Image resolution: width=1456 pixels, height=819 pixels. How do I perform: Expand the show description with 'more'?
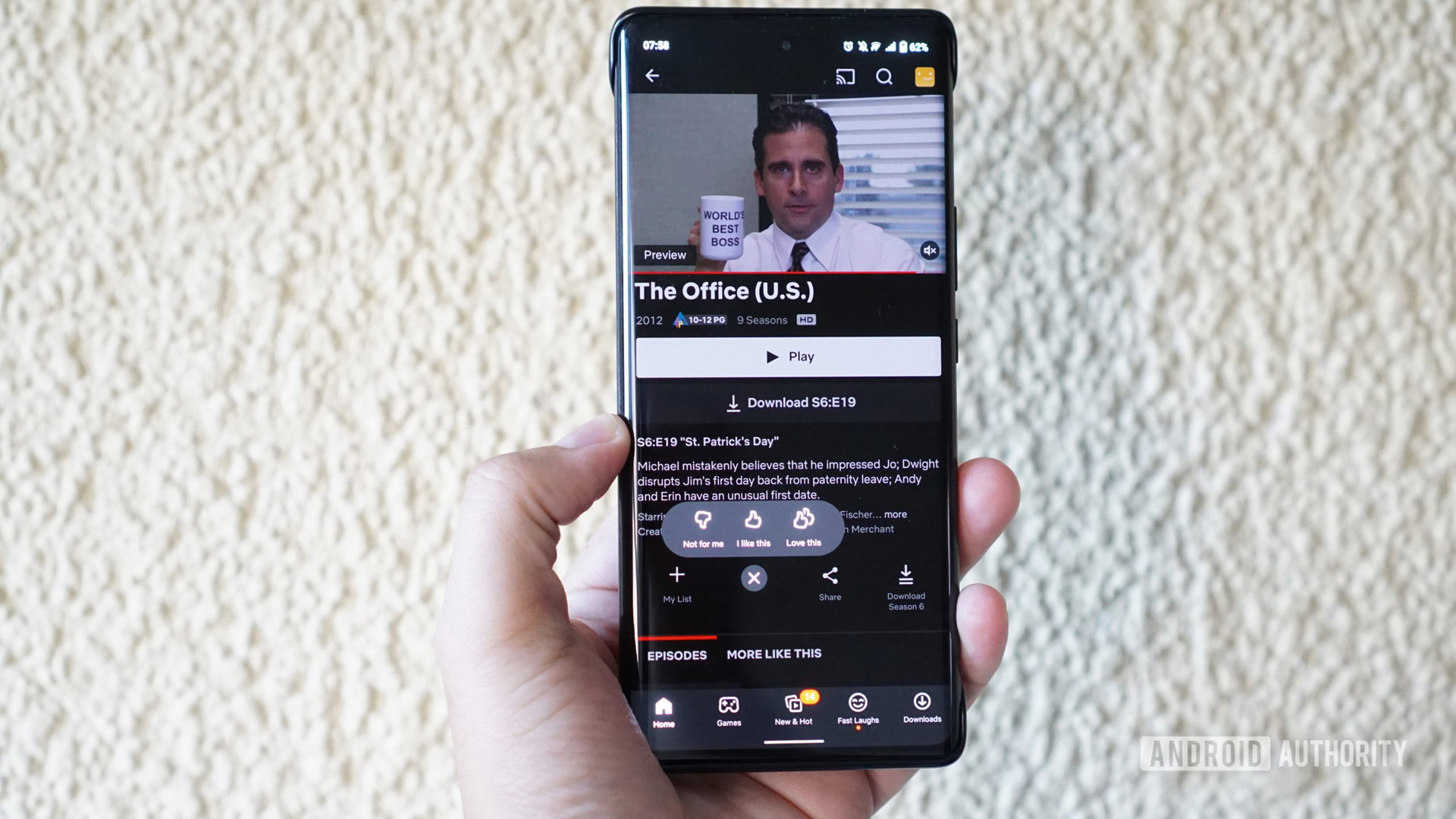895,514
